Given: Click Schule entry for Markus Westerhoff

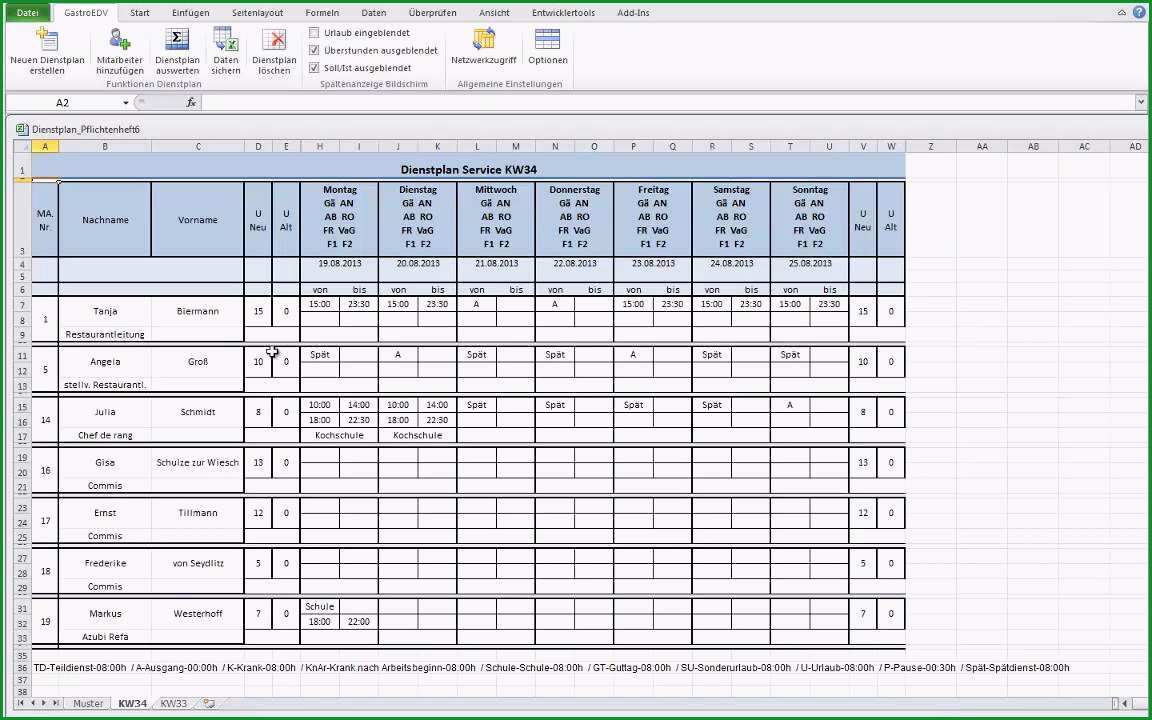Looking at the screenshot, I should point(320,607).
